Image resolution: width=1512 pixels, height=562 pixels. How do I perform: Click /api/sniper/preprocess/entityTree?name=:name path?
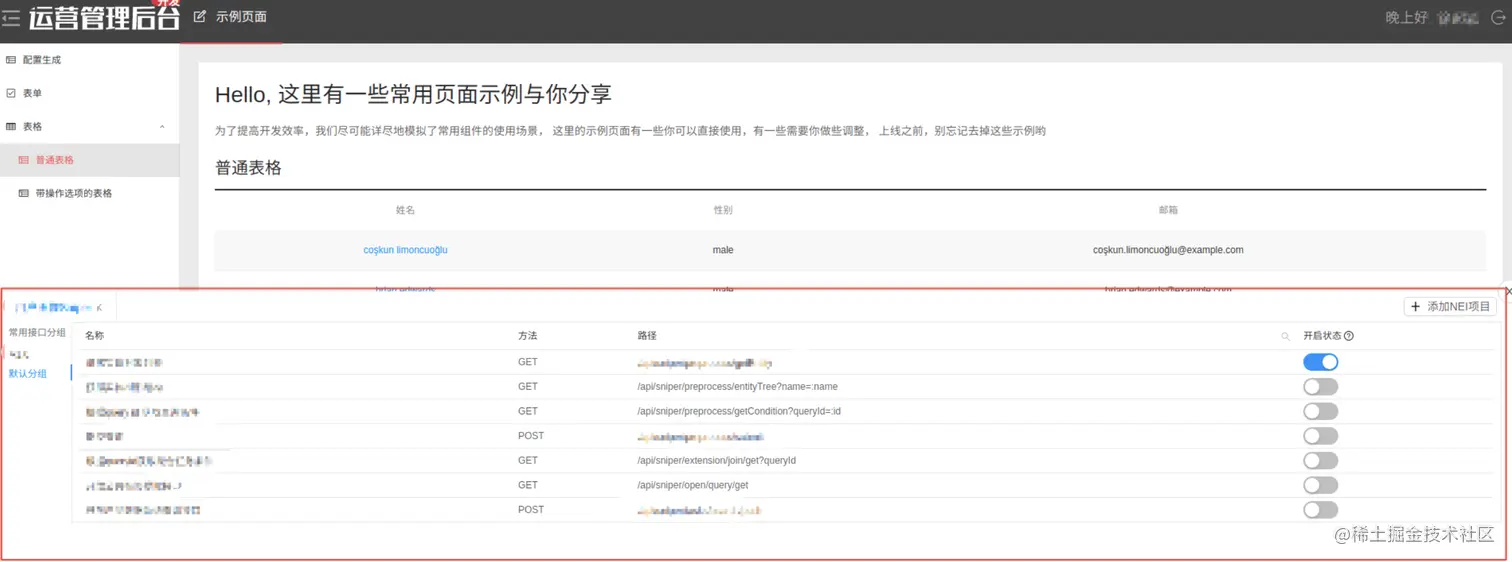(737, 386)
